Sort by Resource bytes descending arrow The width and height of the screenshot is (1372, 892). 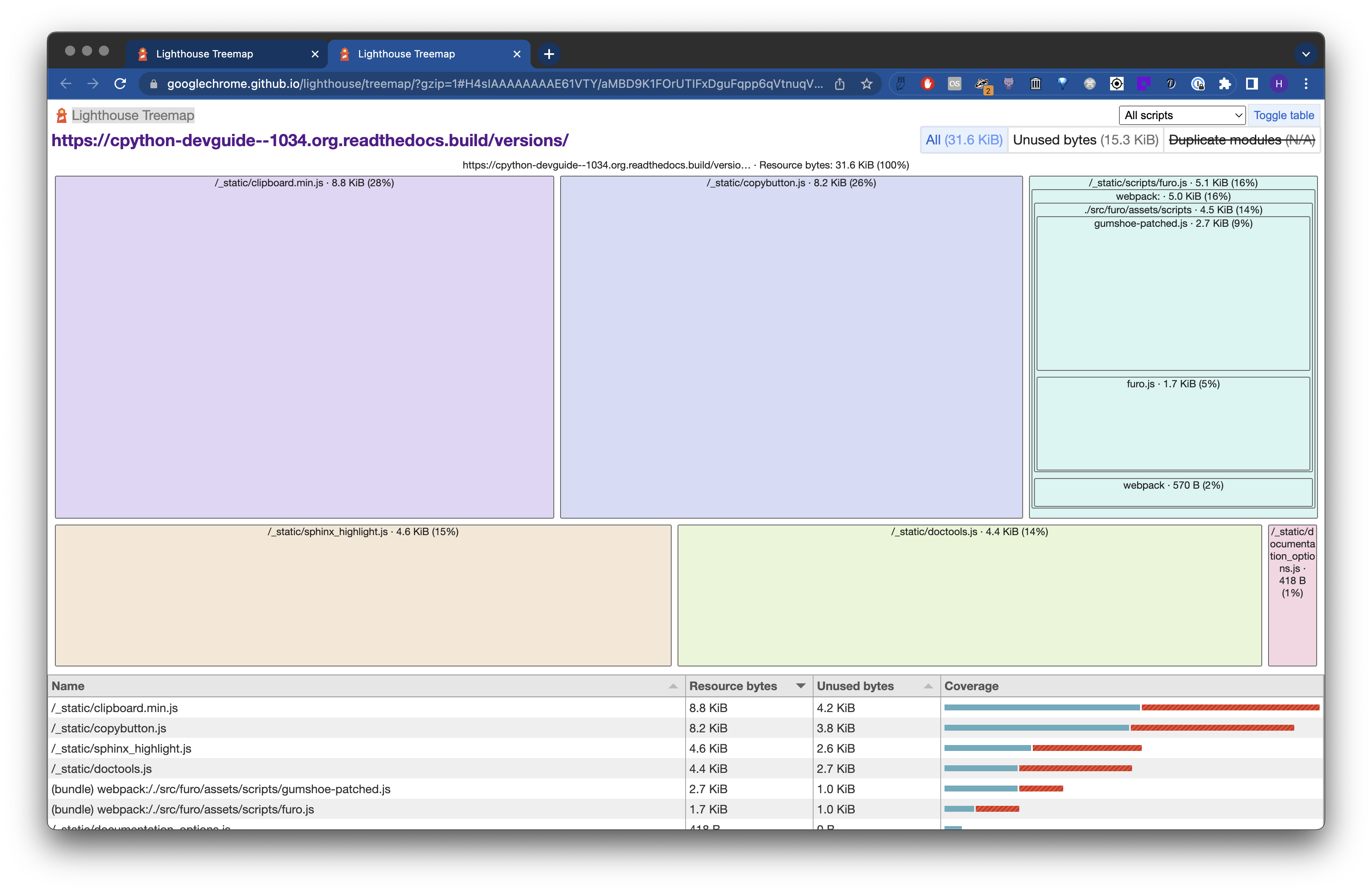[801, 686]
